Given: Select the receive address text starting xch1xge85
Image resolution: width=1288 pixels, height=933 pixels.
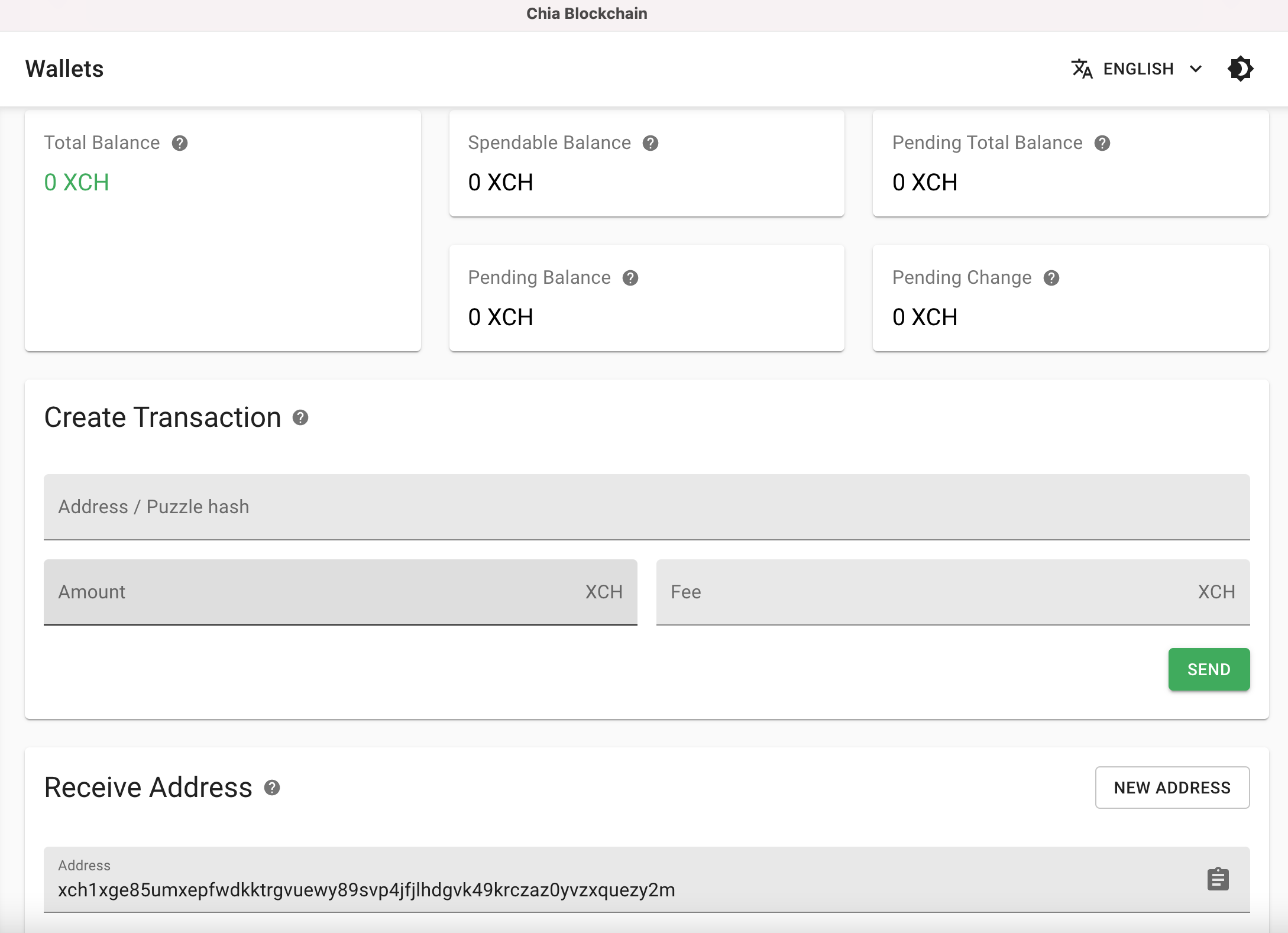Looking at the screenshot, I should [x=366, y=890].
